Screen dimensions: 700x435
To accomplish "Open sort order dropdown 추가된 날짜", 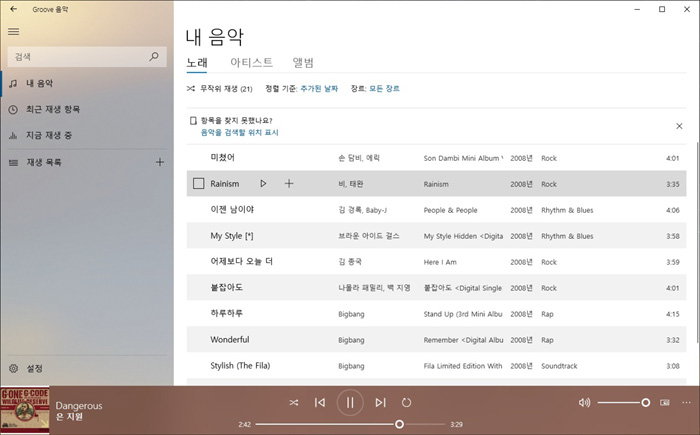I will coord(320,89).
